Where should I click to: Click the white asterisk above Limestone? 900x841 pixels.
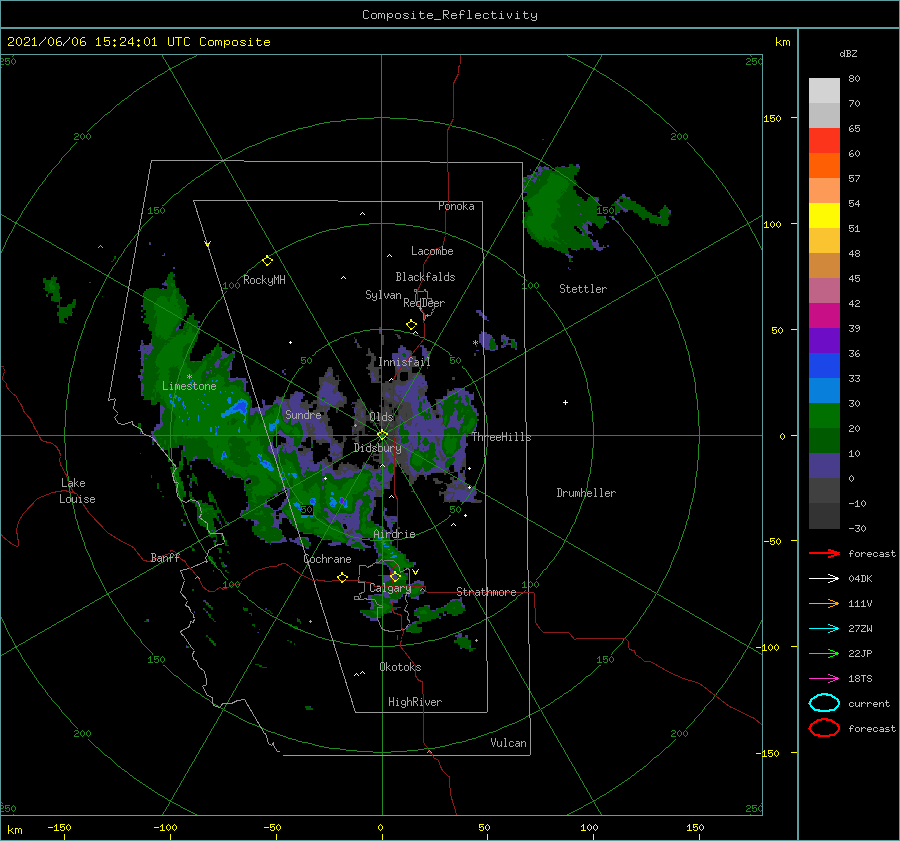pyautogui.click(x=189, y=377)
